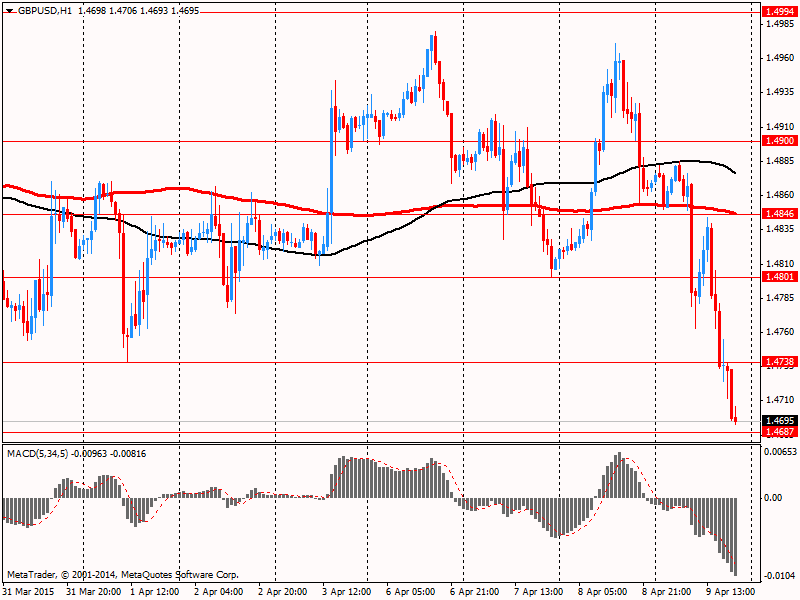Click the 1.4960 price scale value

click(780, 58)
